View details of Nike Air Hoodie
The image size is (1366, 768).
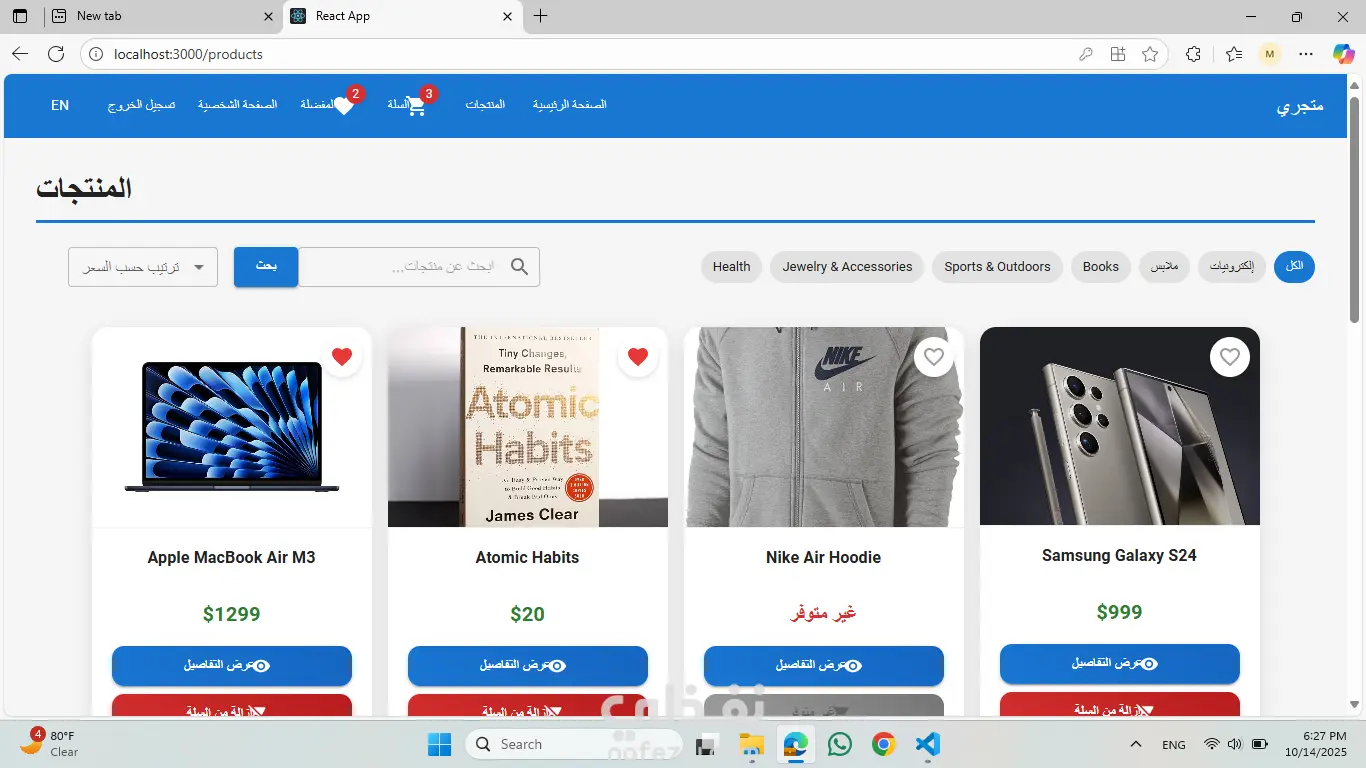click(x=824, y=666)
